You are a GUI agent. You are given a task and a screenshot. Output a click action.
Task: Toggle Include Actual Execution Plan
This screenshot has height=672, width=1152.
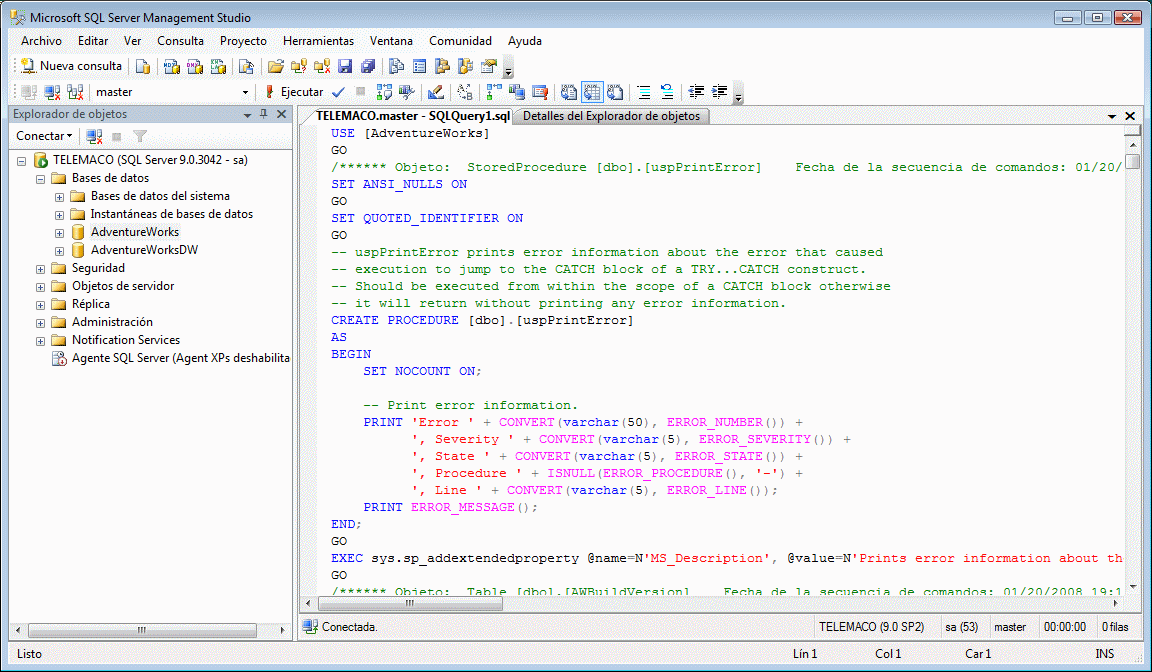[494, 92]
